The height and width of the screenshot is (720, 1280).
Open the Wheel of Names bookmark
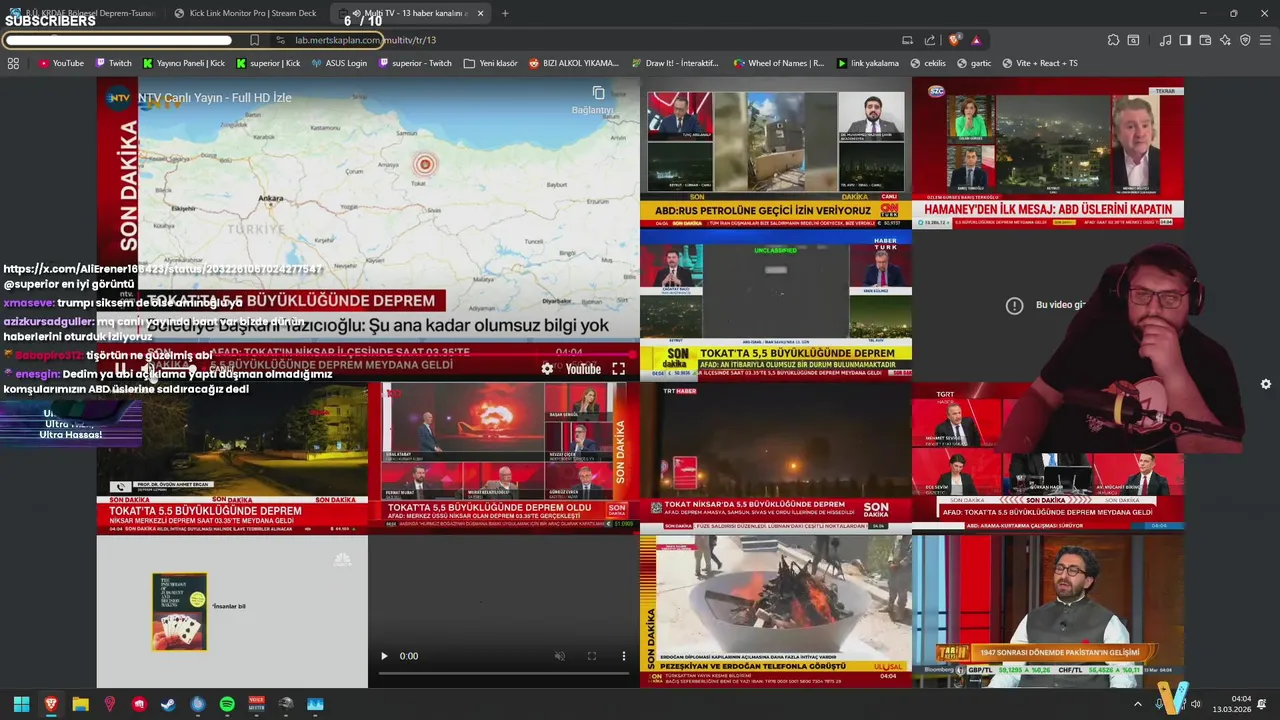point(779,63)
